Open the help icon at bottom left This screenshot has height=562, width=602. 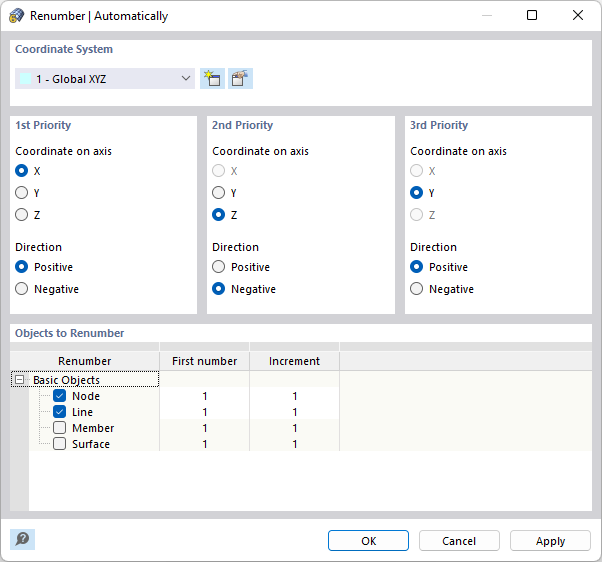point(22,539)
